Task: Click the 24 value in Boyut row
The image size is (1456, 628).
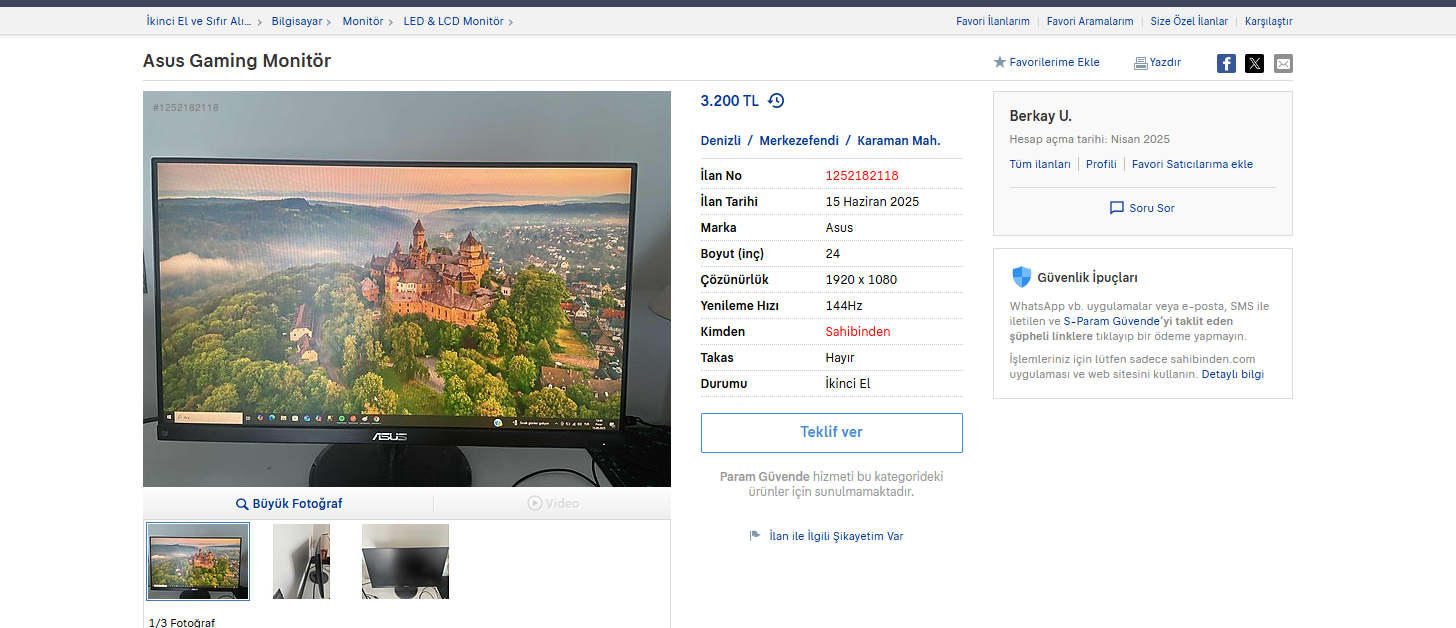Action: click(x=833, y=253)
